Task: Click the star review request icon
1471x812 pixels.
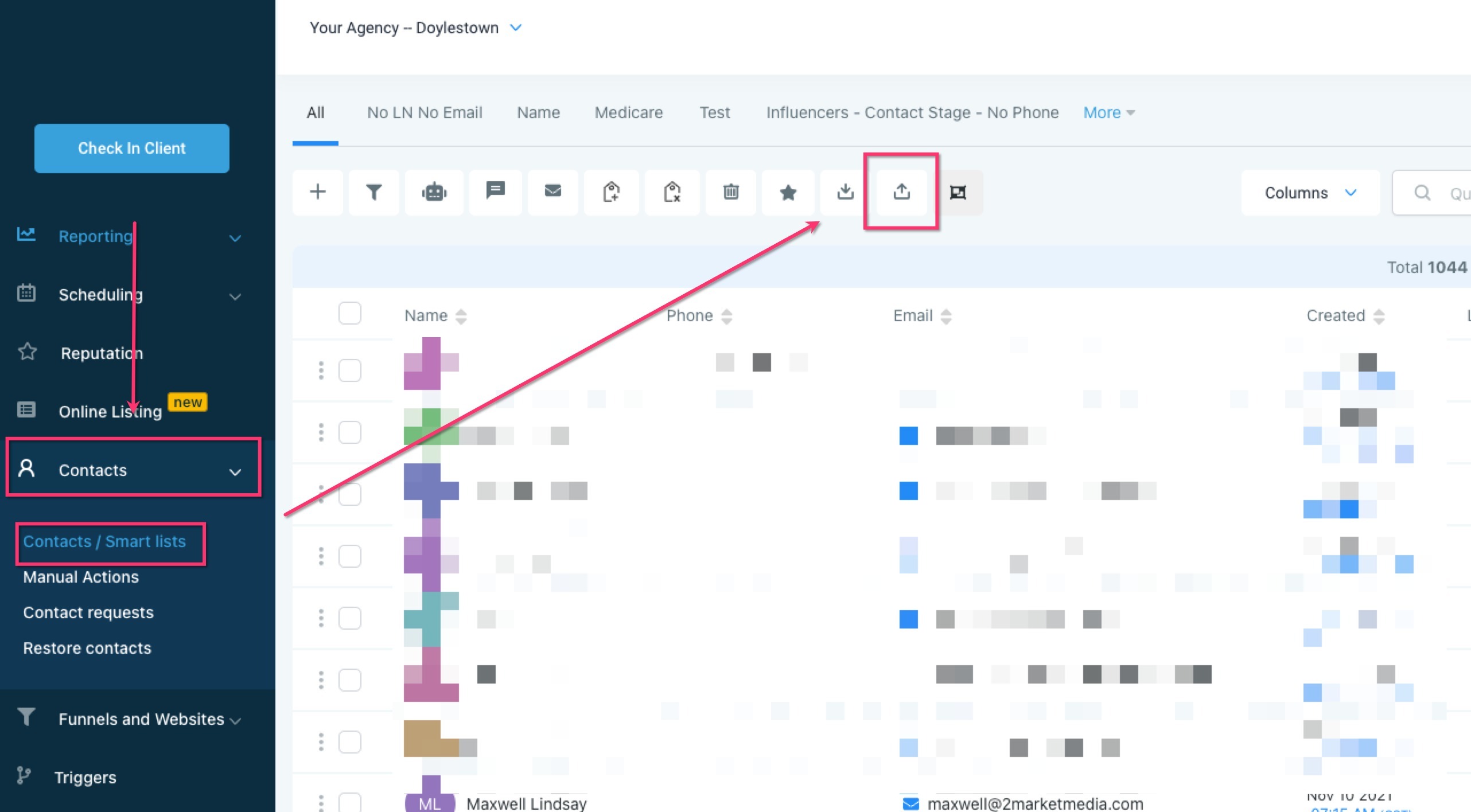Action: pyautogui.click(x=788, y=192)
